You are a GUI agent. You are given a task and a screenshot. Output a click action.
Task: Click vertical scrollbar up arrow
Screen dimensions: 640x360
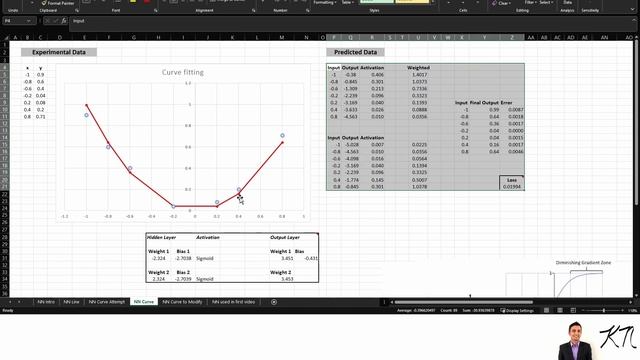pyautogui.click(x=636, y=38)
